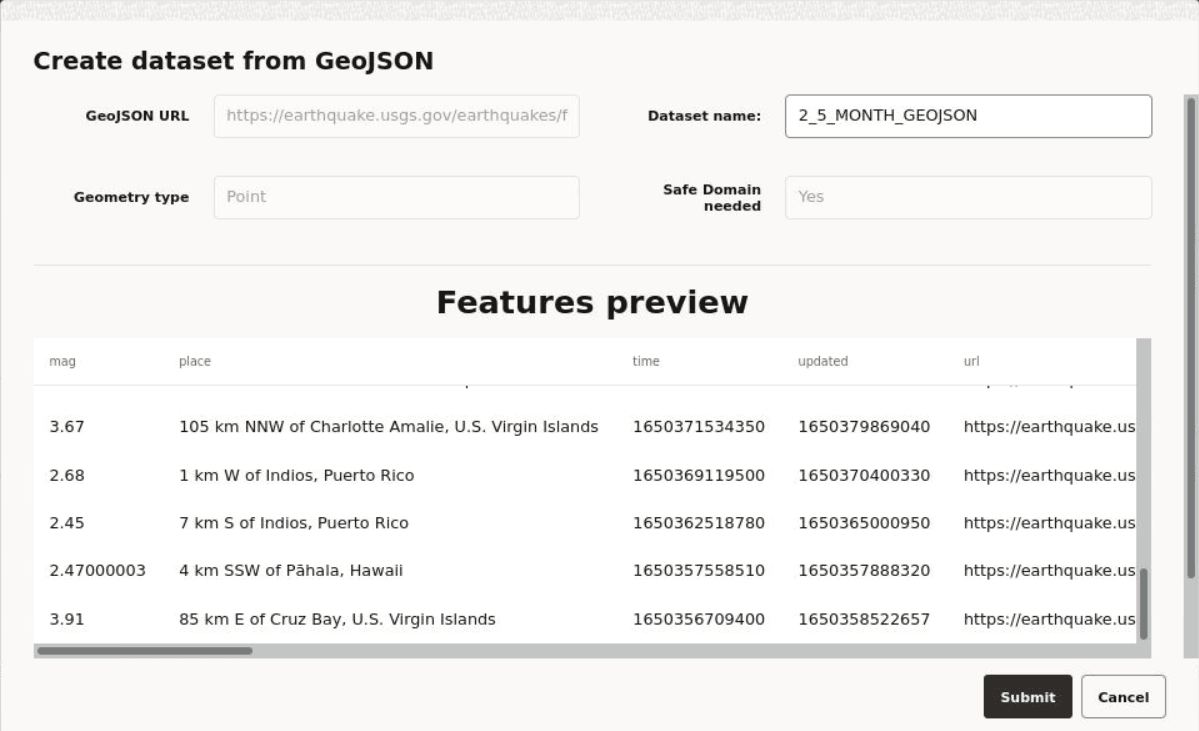This screenshot has height=731, width=1199.
Task: Click the Features preview heading
Action: 592,302
